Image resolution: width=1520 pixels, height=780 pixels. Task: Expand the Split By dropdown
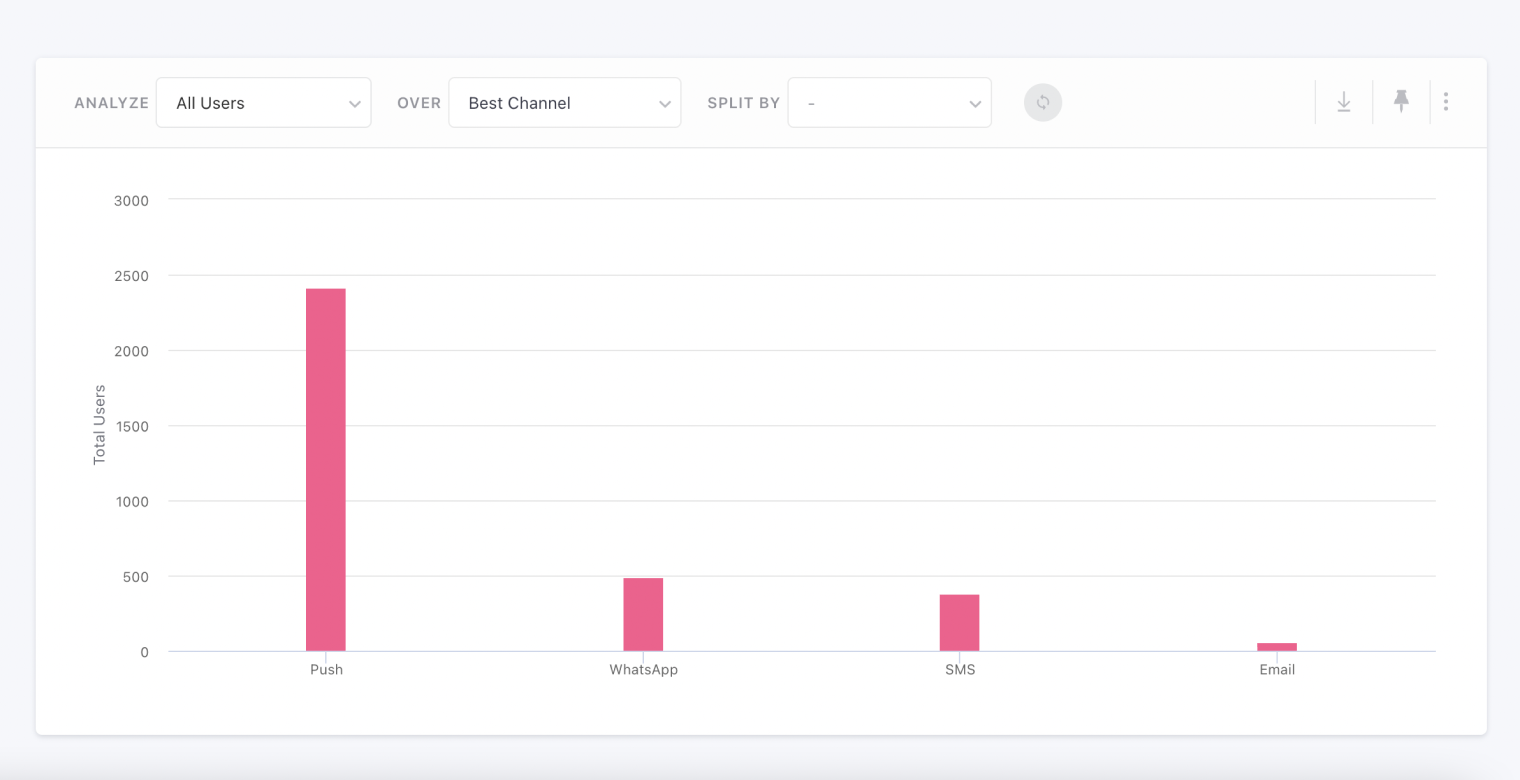888,103
